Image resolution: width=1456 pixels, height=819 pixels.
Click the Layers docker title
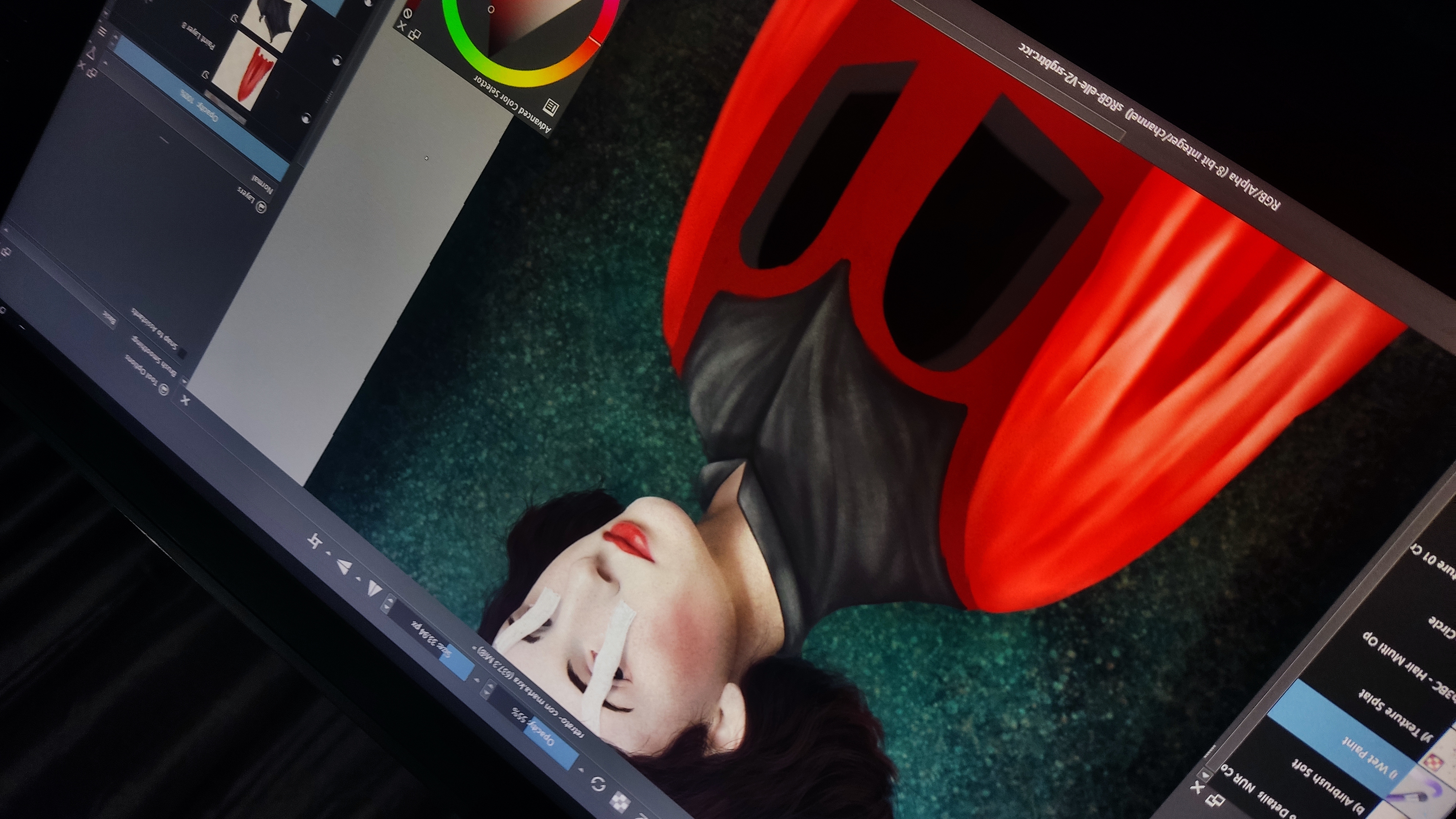click(247, 194)
